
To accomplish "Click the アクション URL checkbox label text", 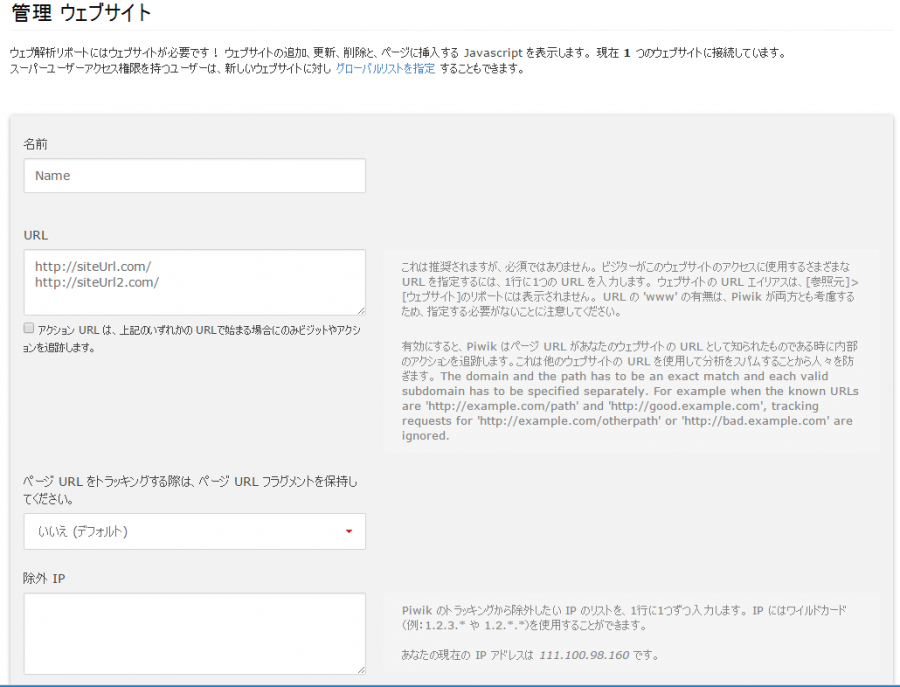I will 198,337.
